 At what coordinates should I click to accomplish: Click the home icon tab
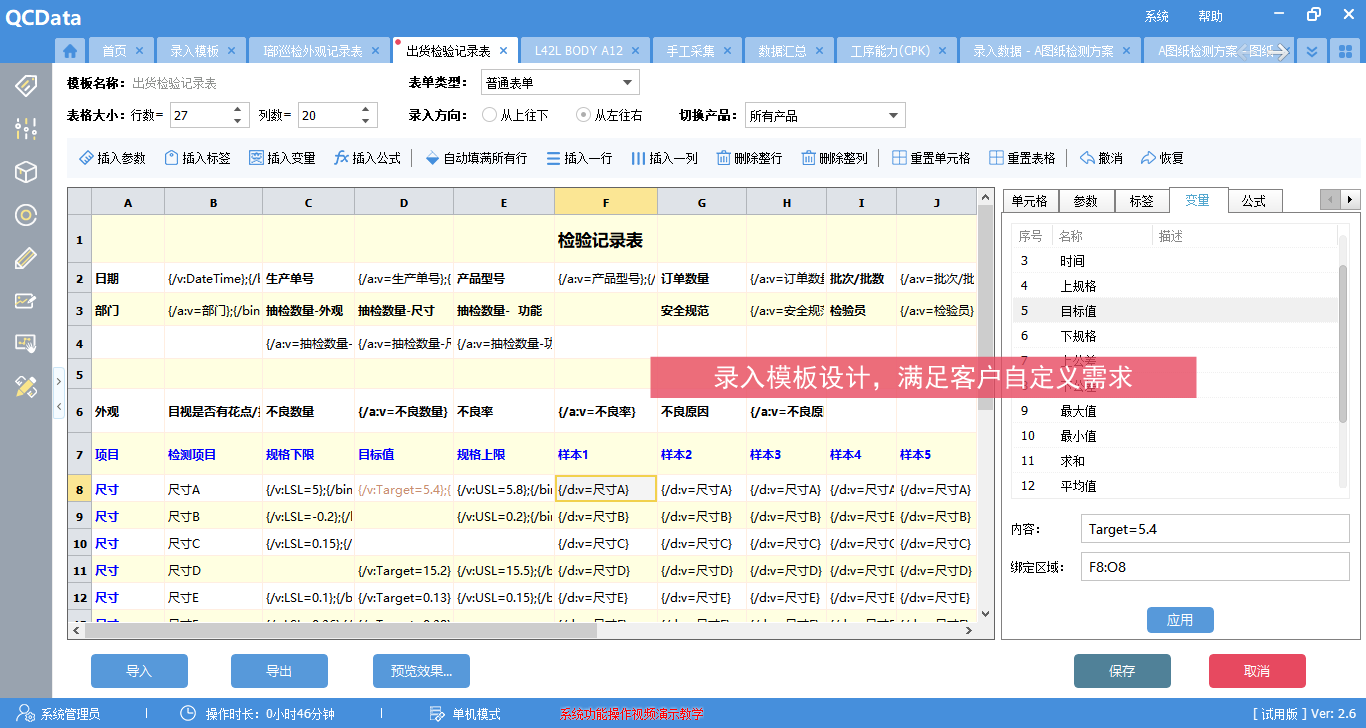69,51
